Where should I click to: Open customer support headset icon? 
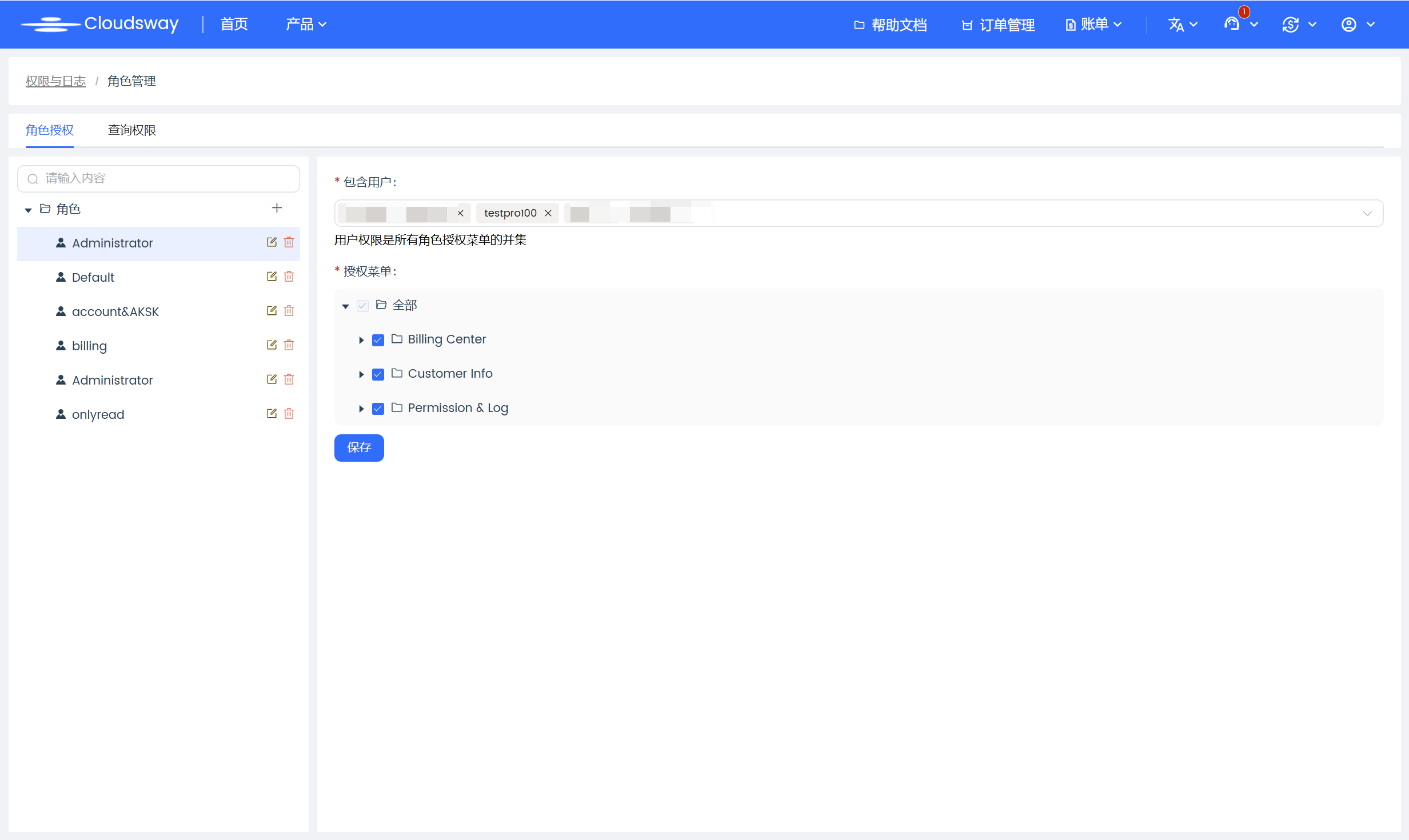1232,25
